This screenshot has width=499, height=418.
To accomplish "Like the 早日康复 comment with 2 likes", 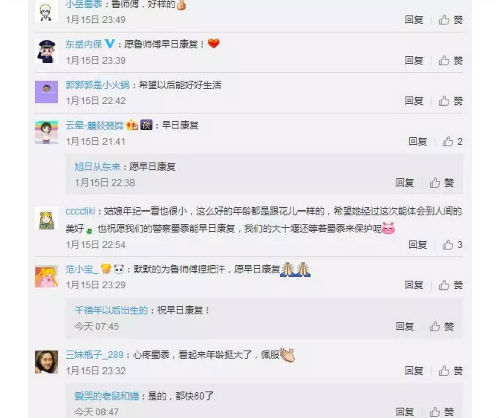I will click(452, 142).
